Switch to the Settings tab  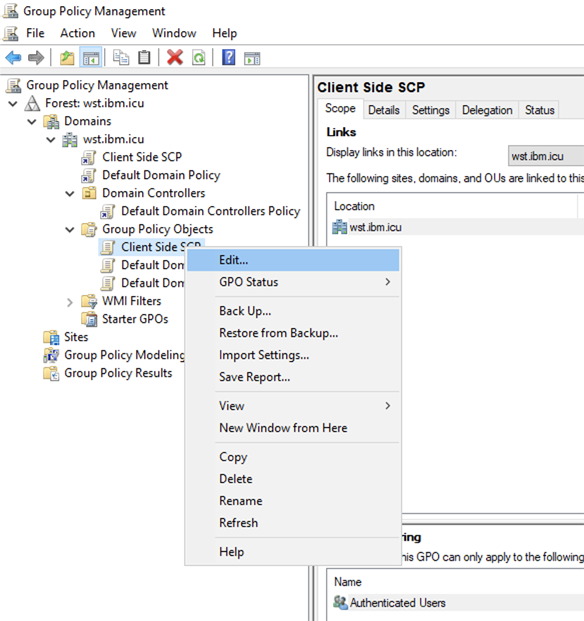430,110
